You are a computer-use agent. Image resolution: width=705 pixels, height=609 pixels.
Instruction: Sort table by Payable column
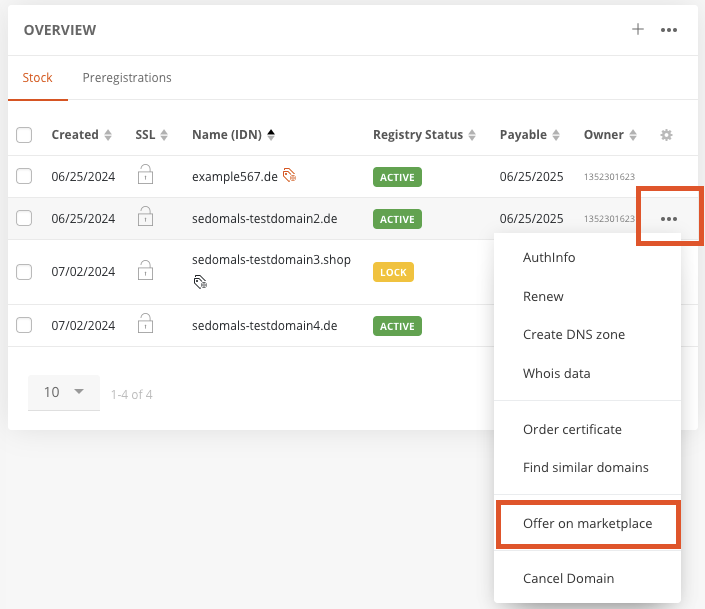530,135
